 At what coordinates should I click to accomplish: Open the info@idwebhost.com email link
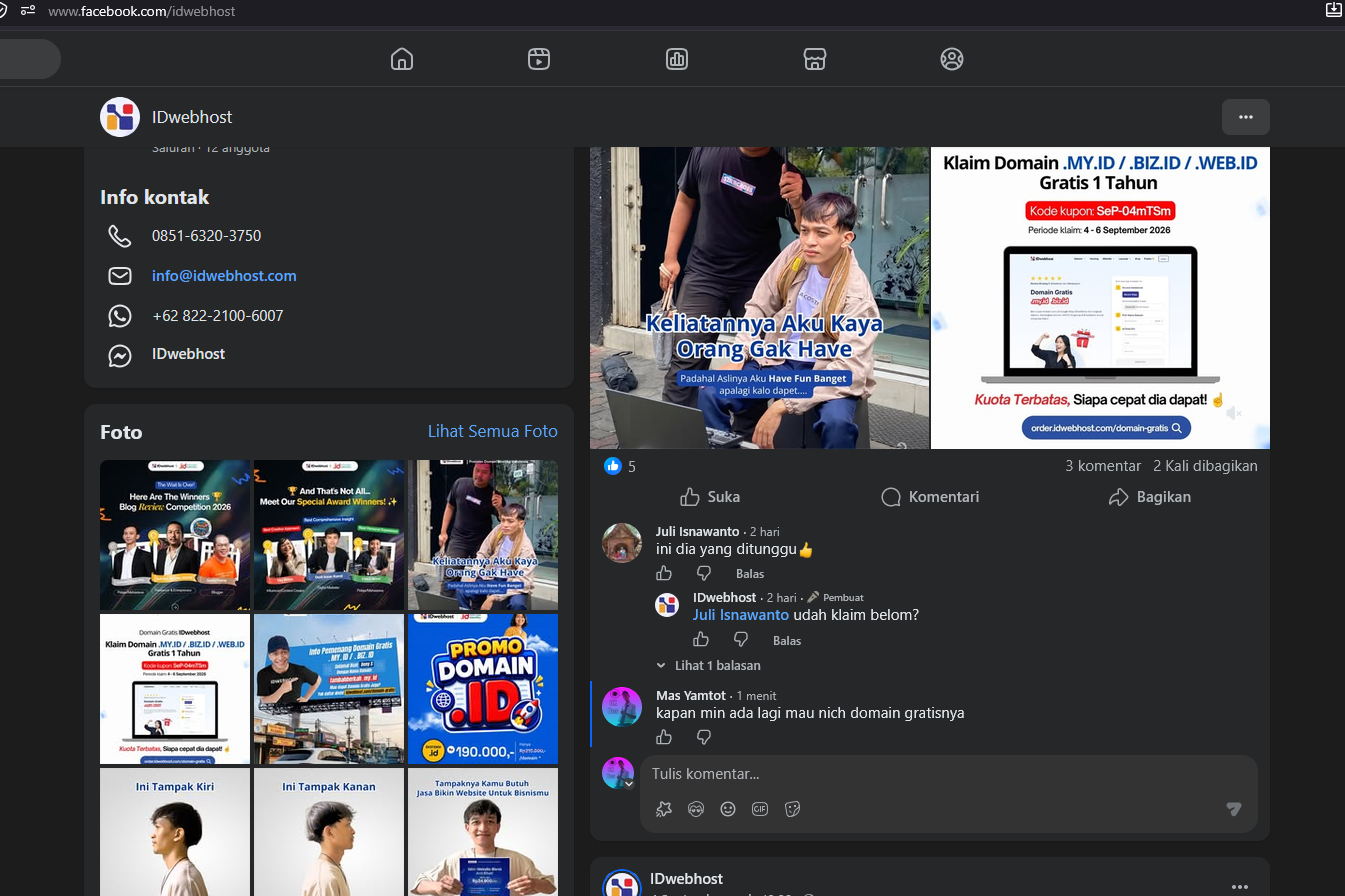[224, 276]
